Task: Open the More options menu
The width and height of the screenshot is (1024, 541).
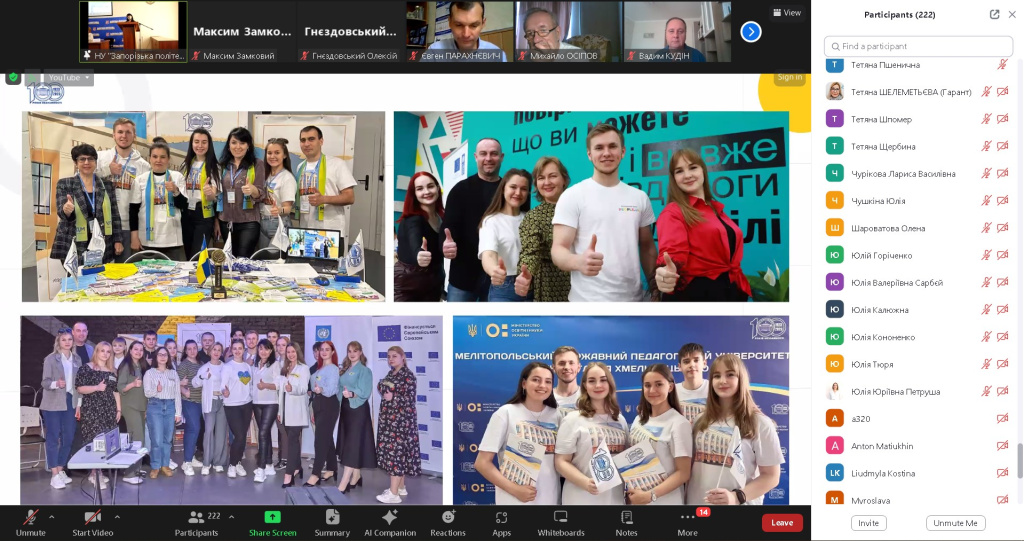Action: point(688,523)
